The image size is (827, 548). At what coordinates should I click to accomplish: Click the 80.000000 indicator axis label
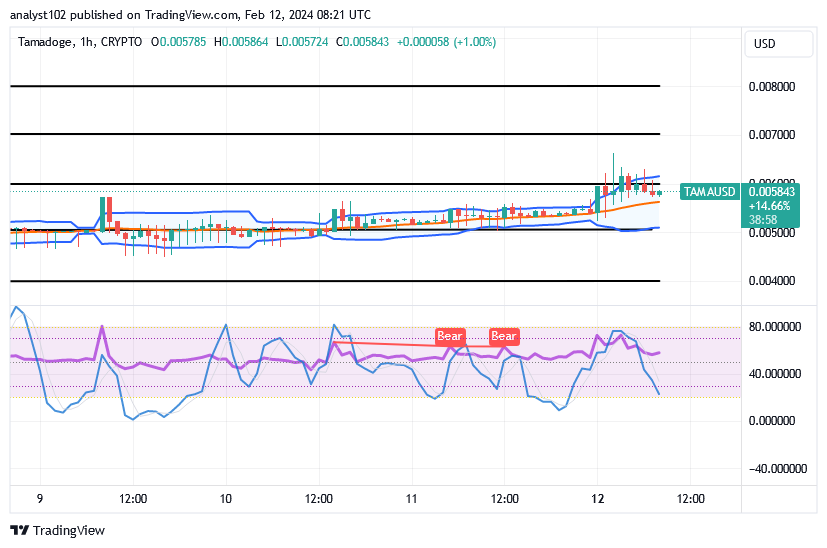click(x=775, y=327)
